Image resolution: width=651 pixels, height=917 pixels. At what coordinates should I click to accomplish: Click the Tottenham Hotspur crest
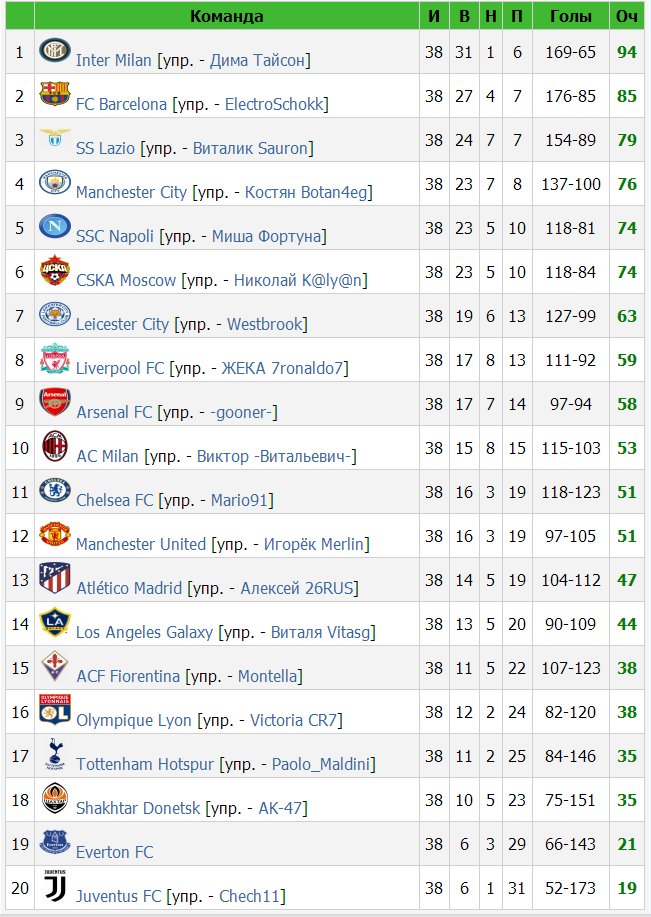pos(55,754)
